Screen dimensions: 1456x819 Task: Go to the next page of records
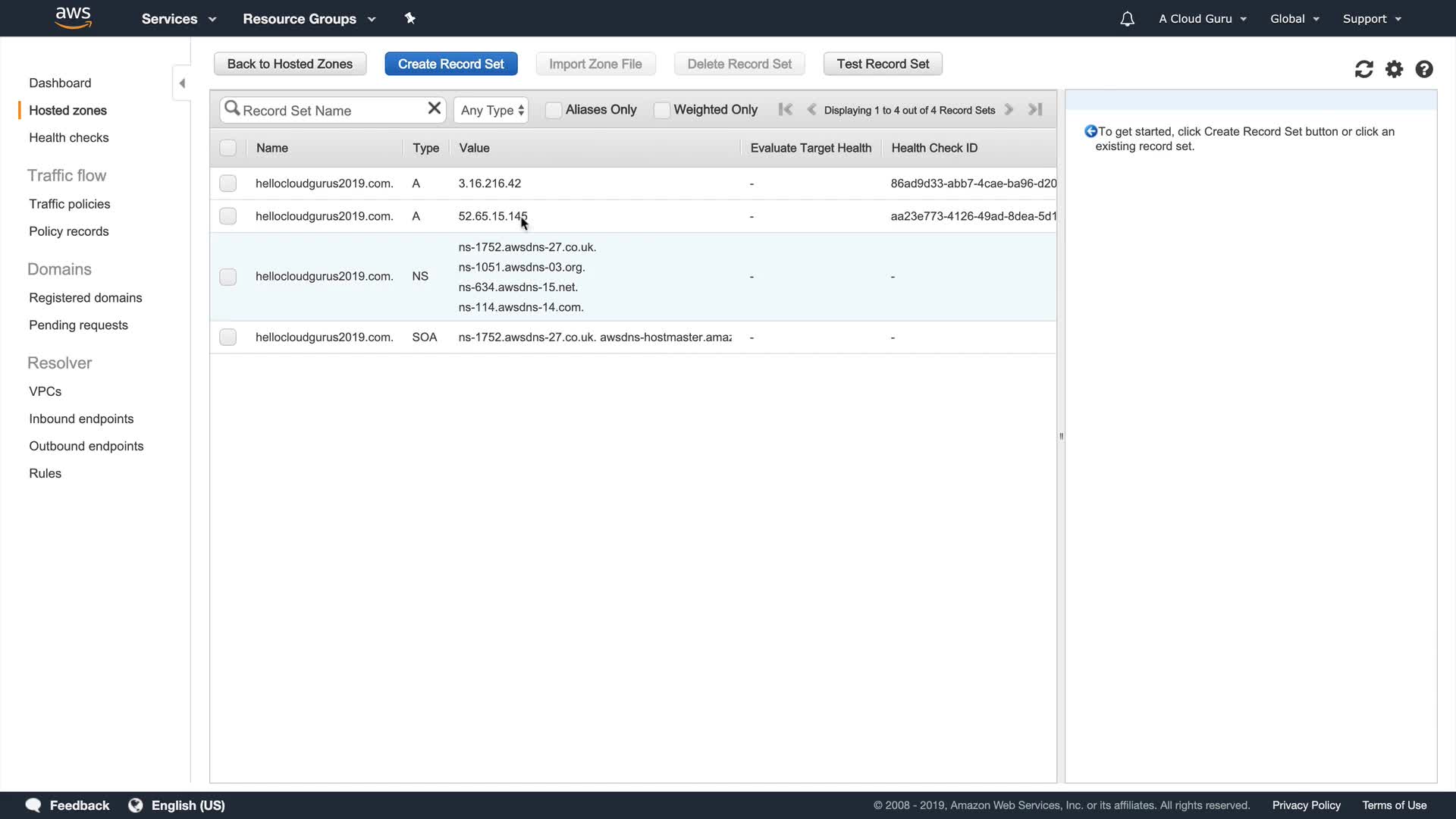[x=1009, y=110]
